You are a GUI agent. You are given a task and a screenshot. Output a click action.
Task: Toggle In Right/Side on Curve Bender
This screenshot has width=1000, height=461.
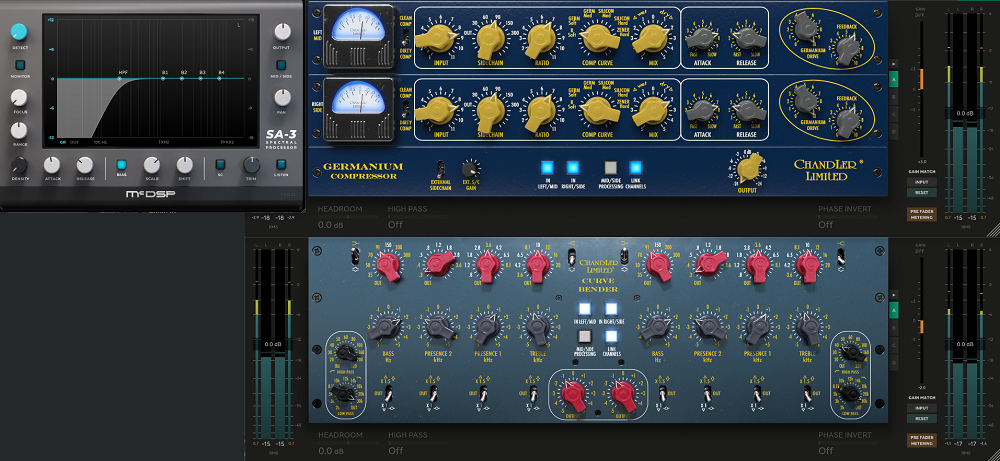tap(612, 309)
